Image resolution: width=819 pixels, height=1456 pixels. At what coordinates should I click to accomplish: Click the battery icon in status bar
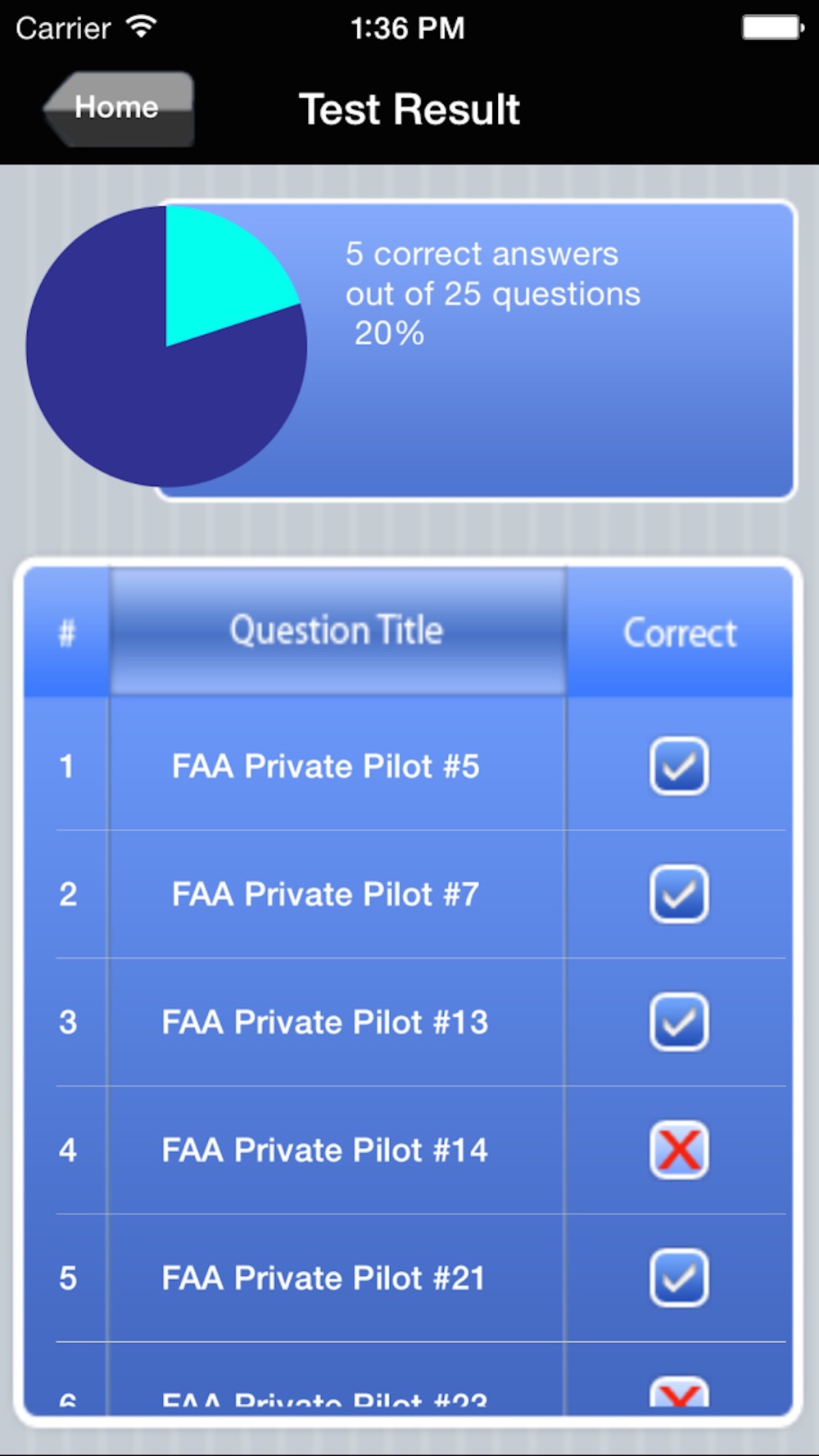pos(773,28)
